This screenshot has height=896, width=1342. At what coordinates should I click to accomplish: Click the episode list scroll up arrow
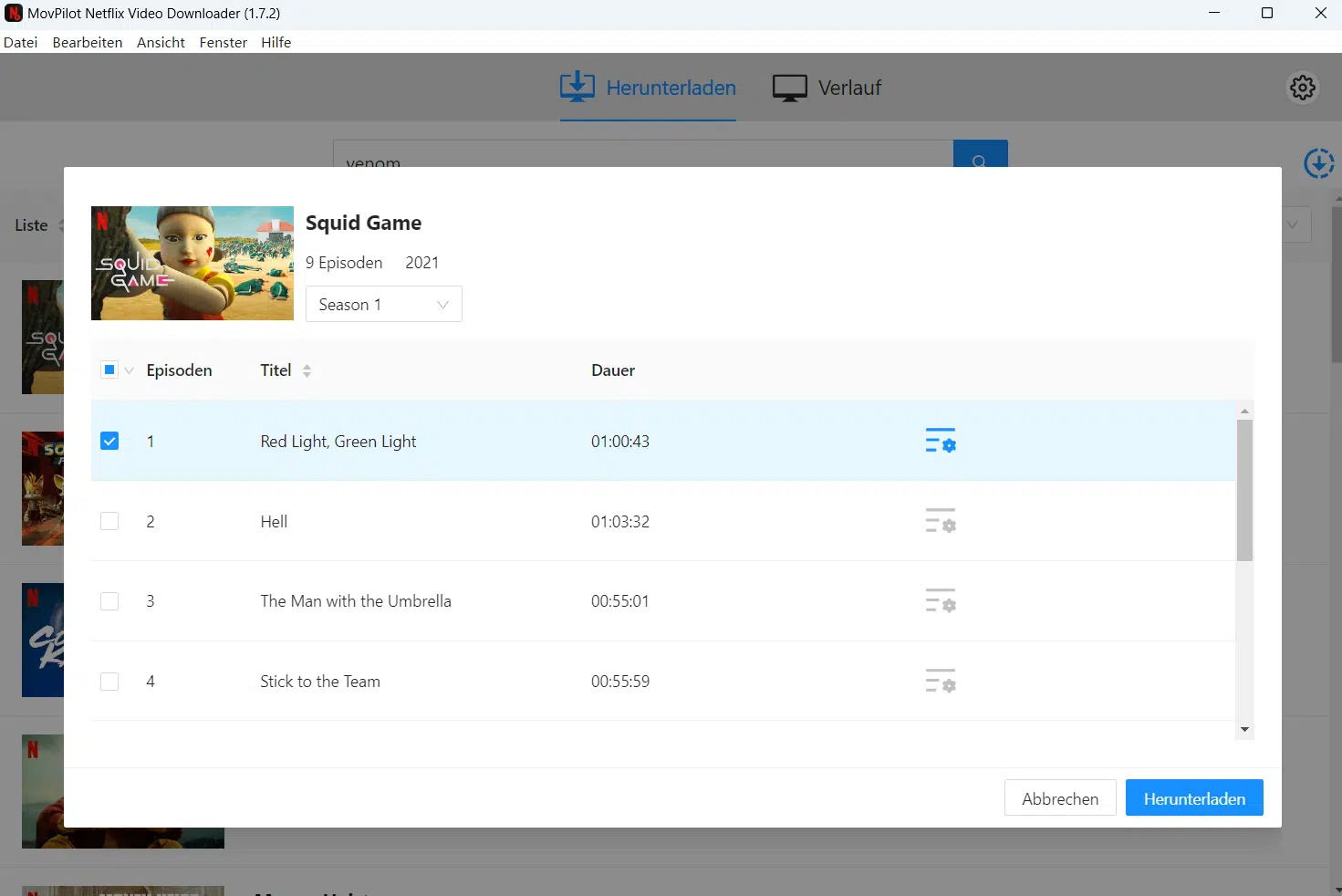pyautogui.click(x=1244, y=411)
